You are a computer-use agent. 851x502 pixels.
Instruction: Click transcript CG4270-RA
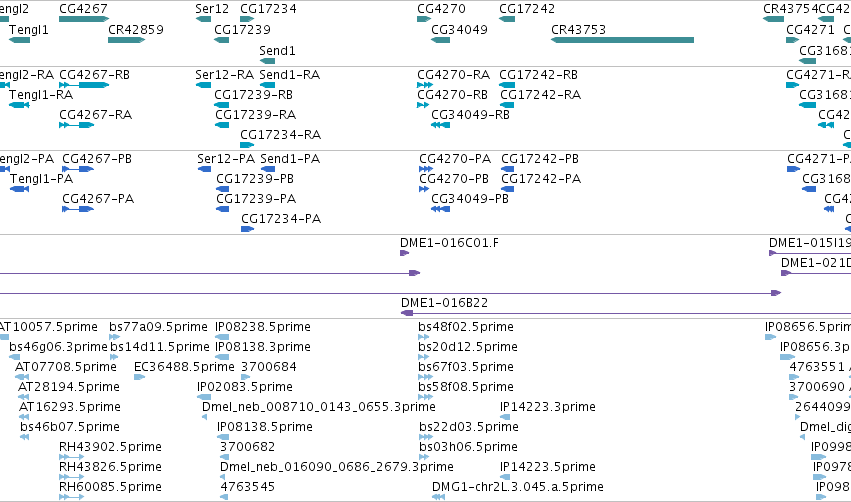[454, 74]
